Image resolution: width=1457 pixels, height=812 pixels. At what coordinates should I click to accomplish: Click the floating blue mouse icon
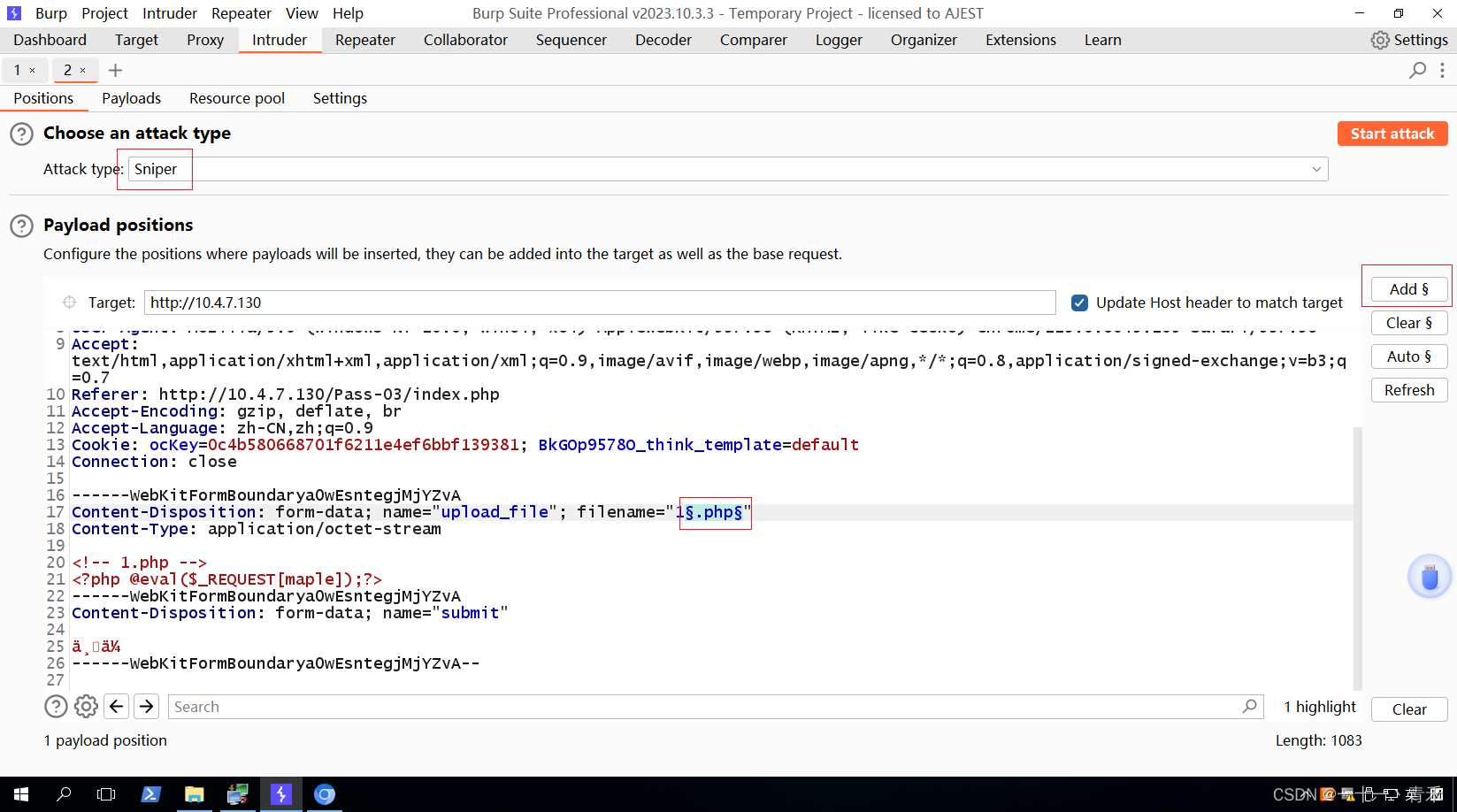coord(1430,577)
